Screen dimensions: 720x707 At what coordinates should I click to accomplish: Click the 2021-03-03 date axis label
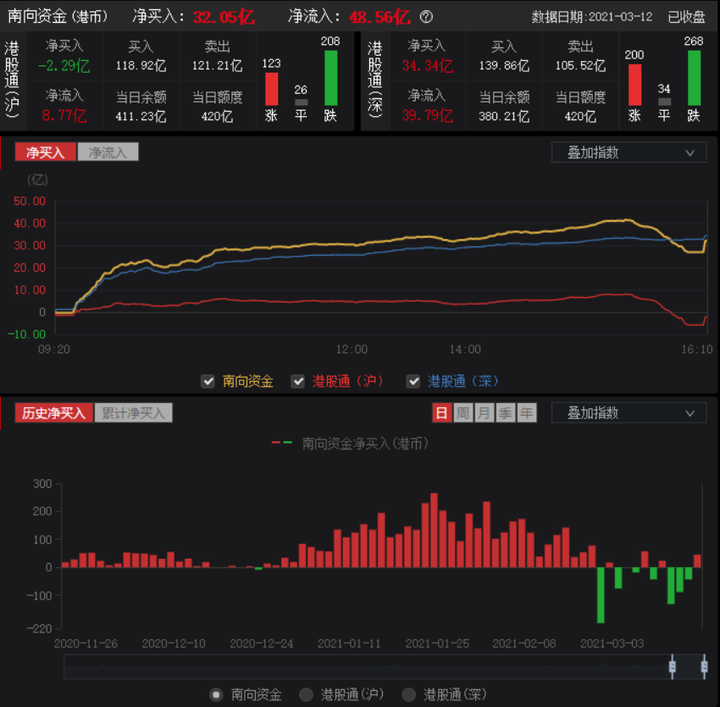click(x=612, y=644)
